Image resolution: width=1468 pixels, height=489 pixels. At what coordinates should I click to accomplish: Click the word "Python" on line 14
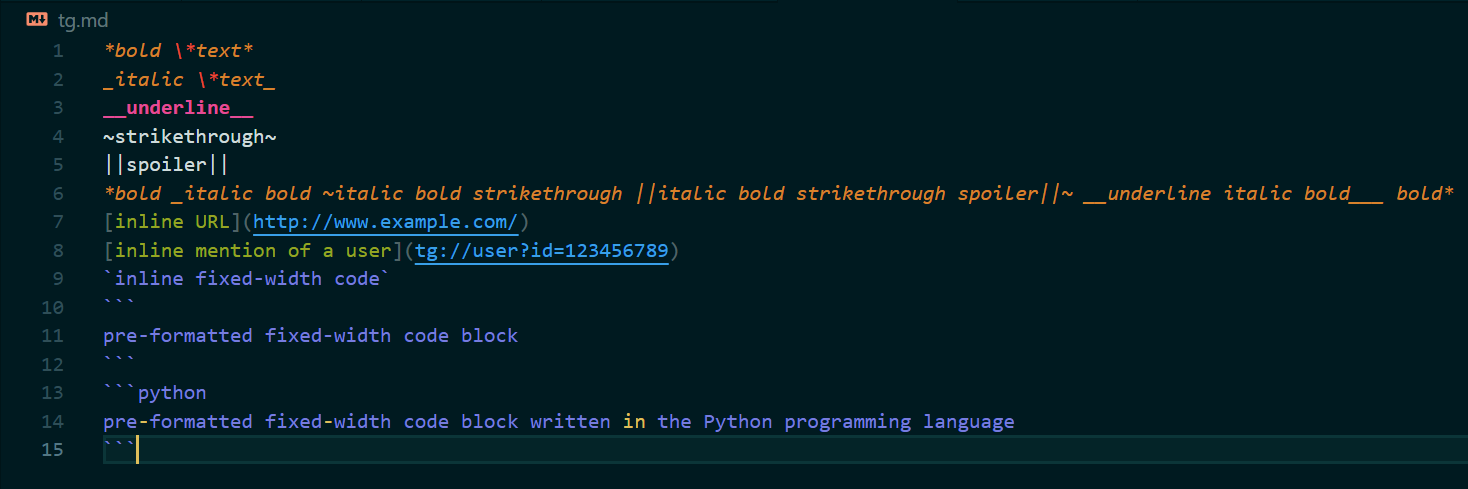(738, 421)
